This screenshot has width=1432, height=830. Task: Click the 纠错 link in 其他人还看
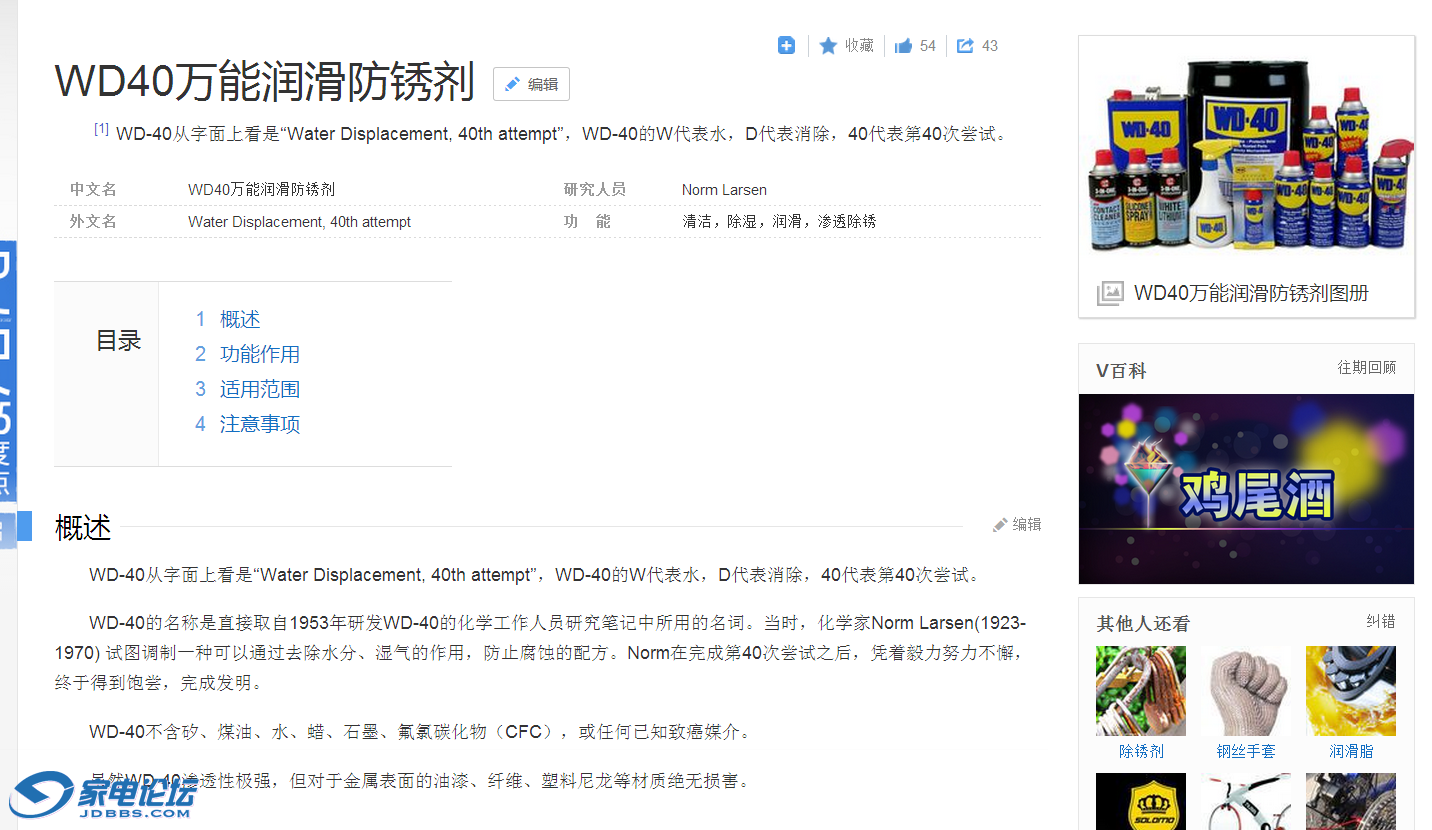1381,620
